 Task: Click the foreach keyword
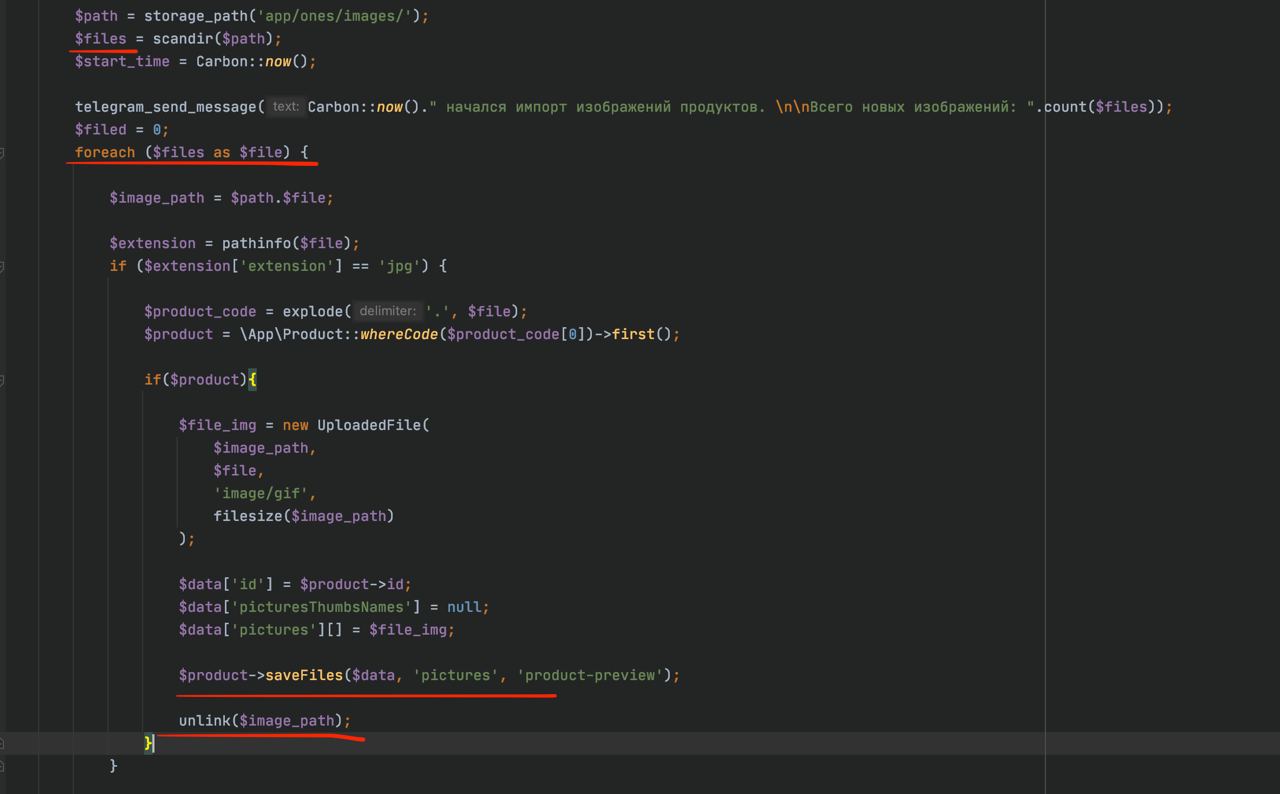point(105,153)
